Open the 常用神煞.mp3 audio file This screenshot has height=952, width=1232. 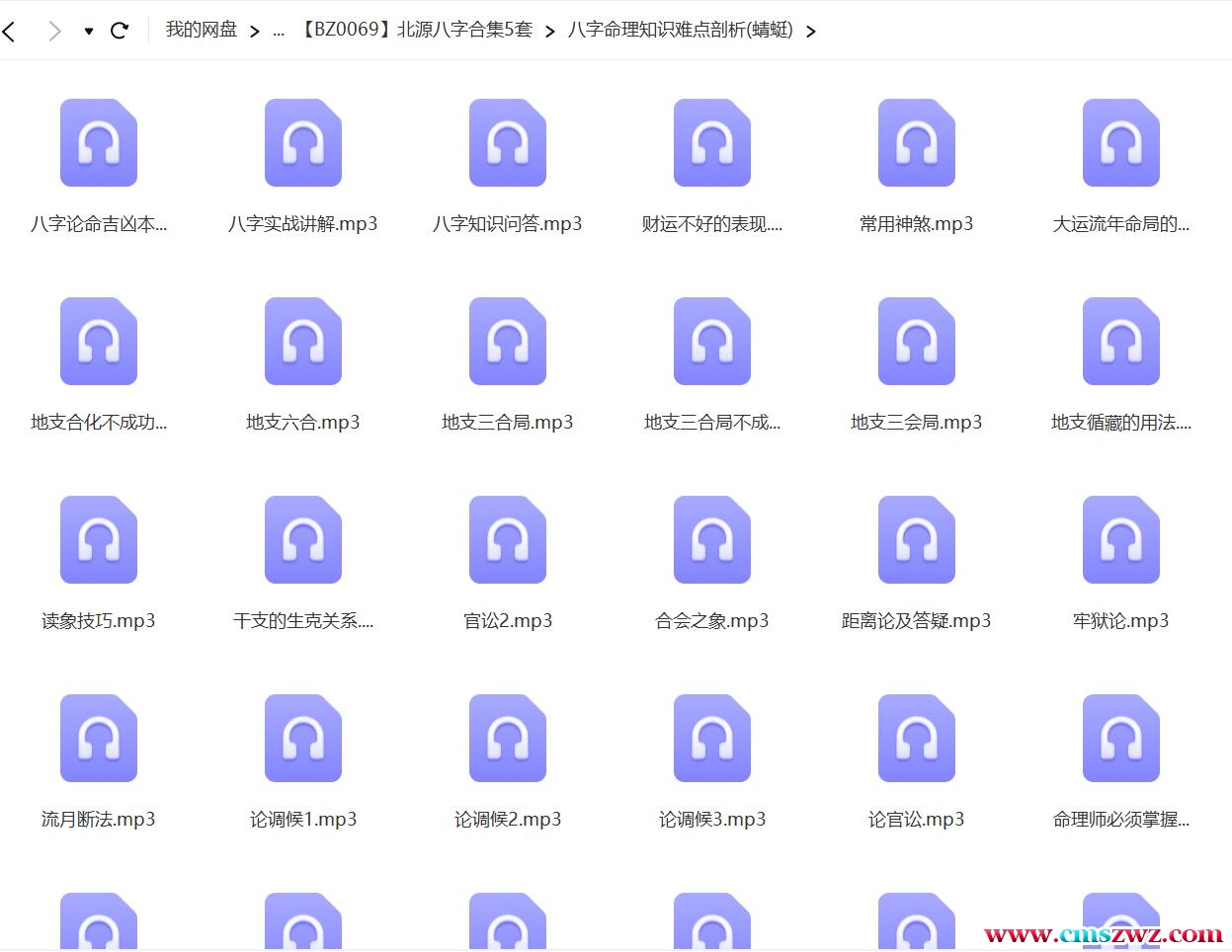[917, 143]
